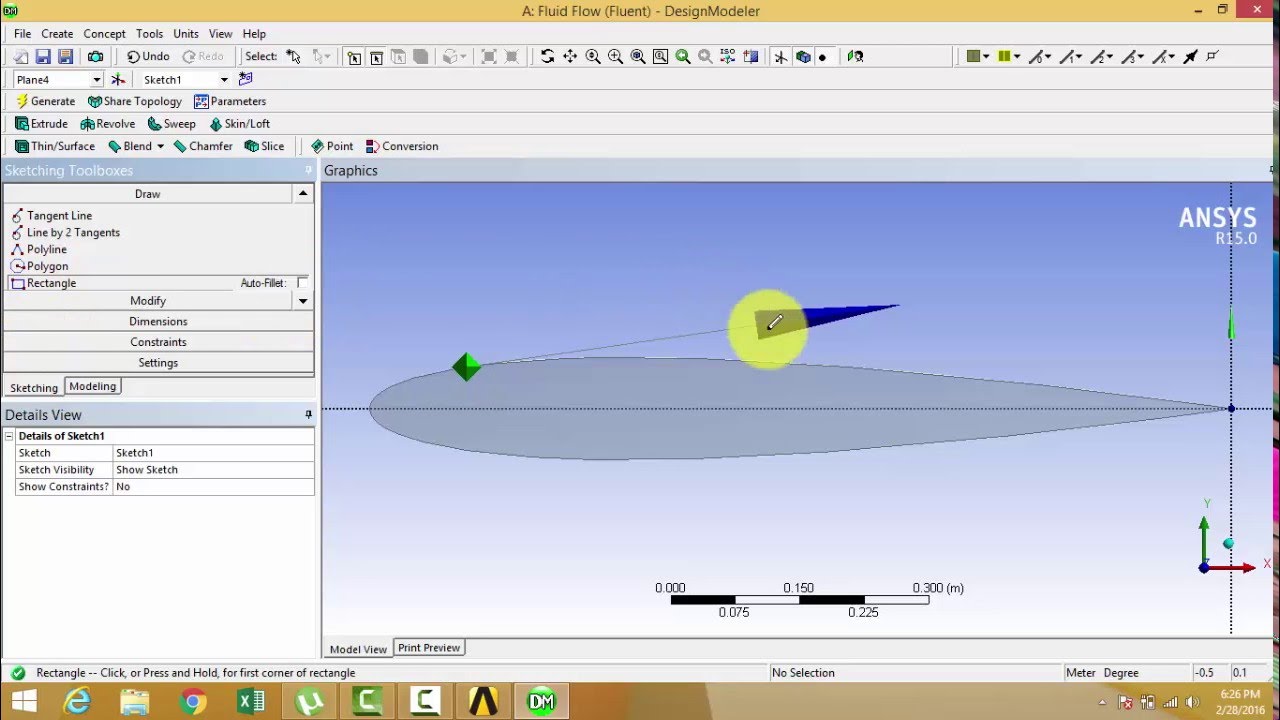Enable the Auto-Fillet checkbox
The image size is (1280, 720).
pyautogui.click(x=302, y=283)
